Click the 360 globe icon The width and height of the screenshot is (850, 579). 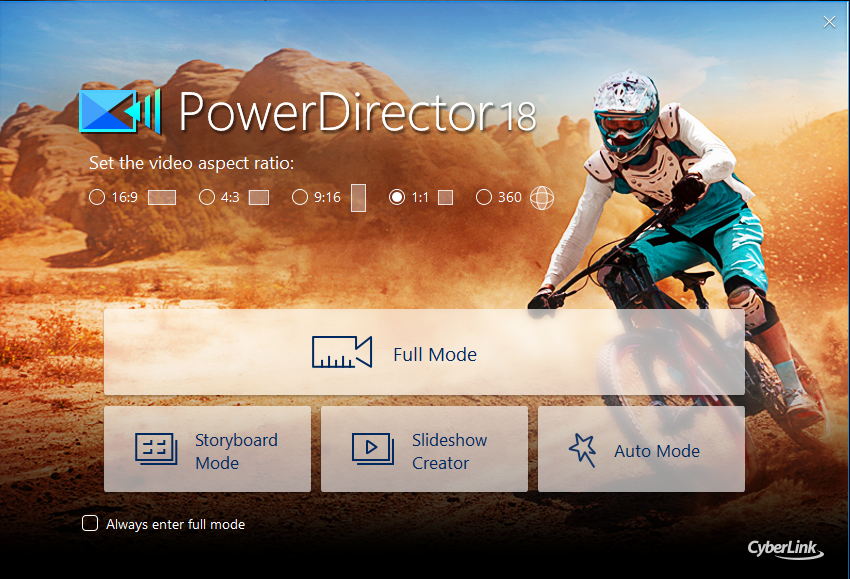pyautogui.click(x=541, y=197)
